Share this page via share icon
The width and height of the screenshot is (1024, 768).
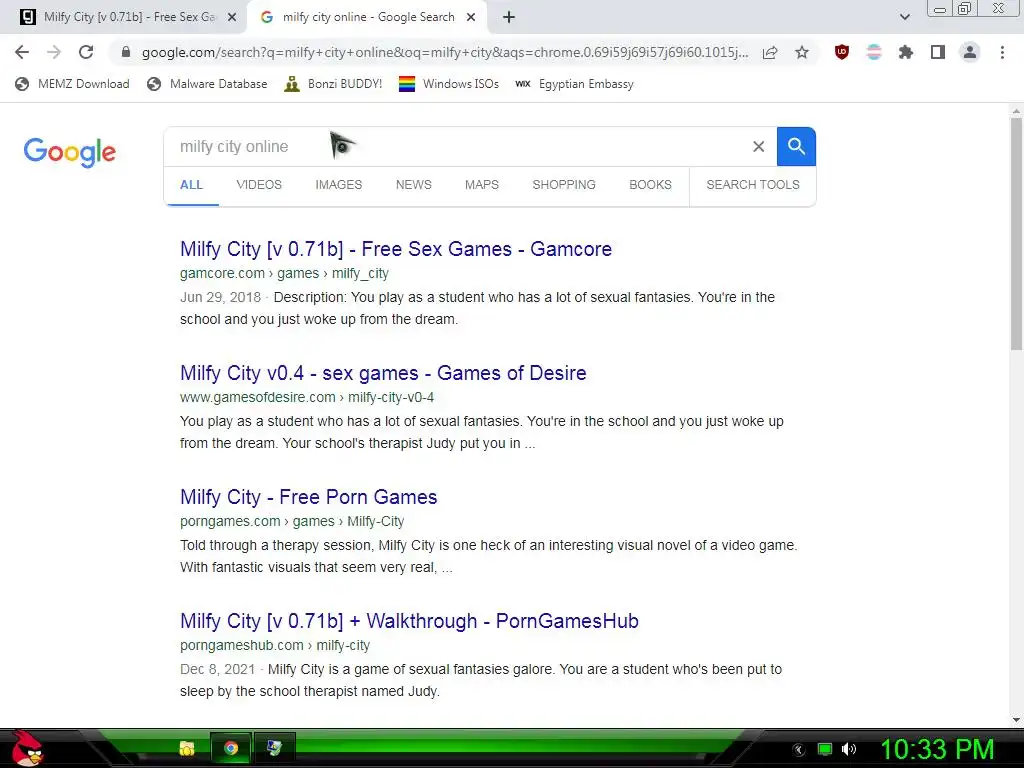point(770,52)
